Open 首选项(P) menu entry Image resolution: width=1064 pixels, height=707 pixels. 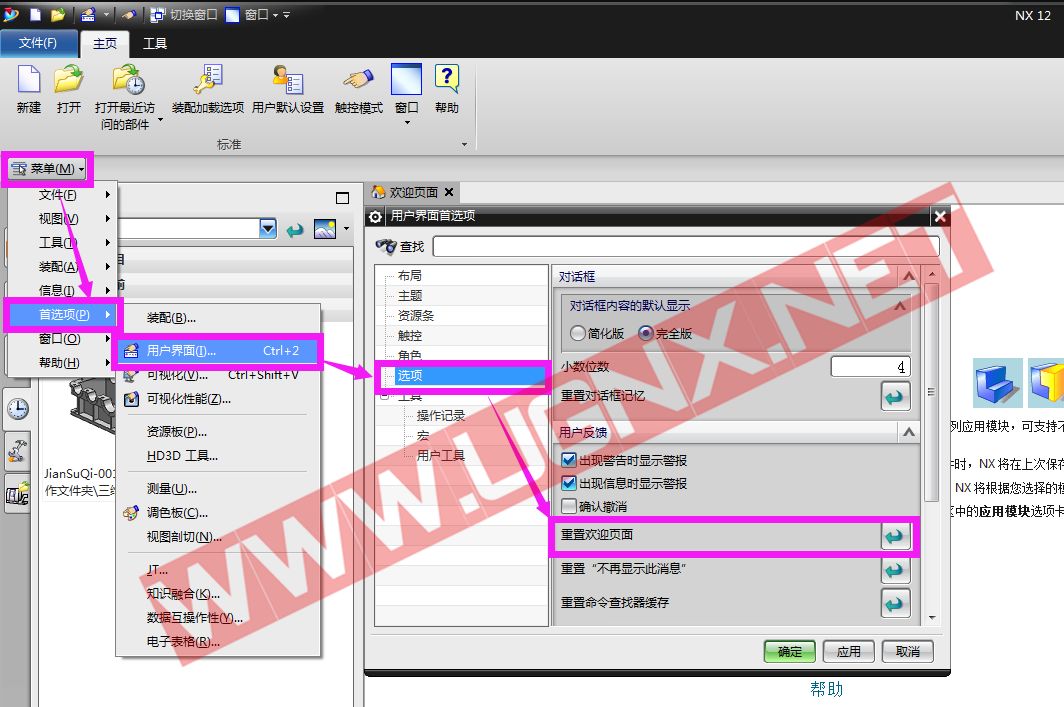pyautogui.click(x=62, y=314)
